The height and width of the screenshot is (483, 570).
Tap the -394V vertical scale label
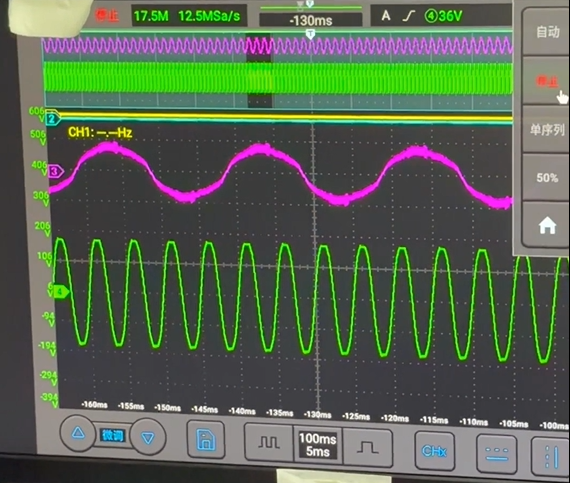click(49, 401)
